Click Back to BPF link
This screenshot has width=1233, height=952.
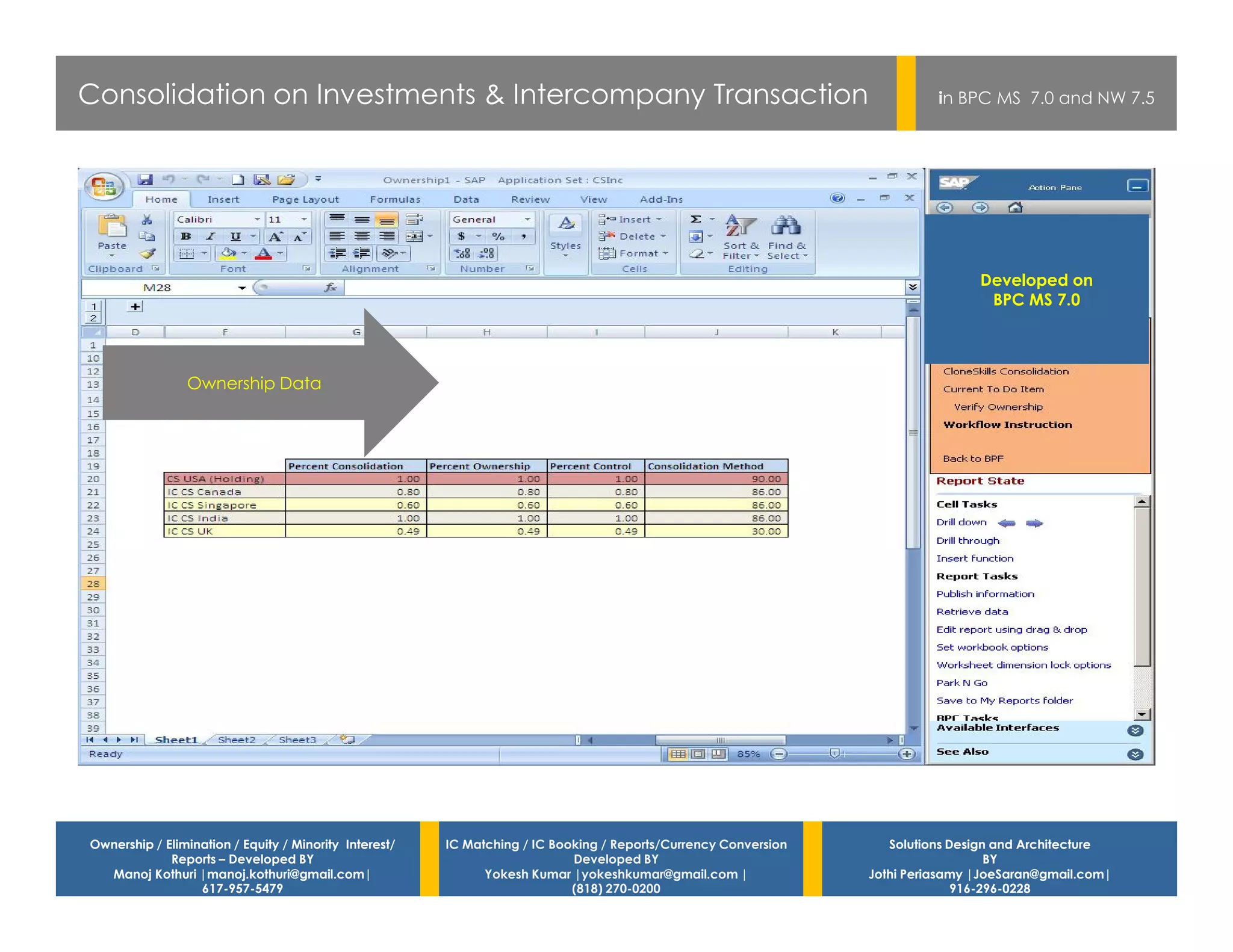[x=973, y=459]
